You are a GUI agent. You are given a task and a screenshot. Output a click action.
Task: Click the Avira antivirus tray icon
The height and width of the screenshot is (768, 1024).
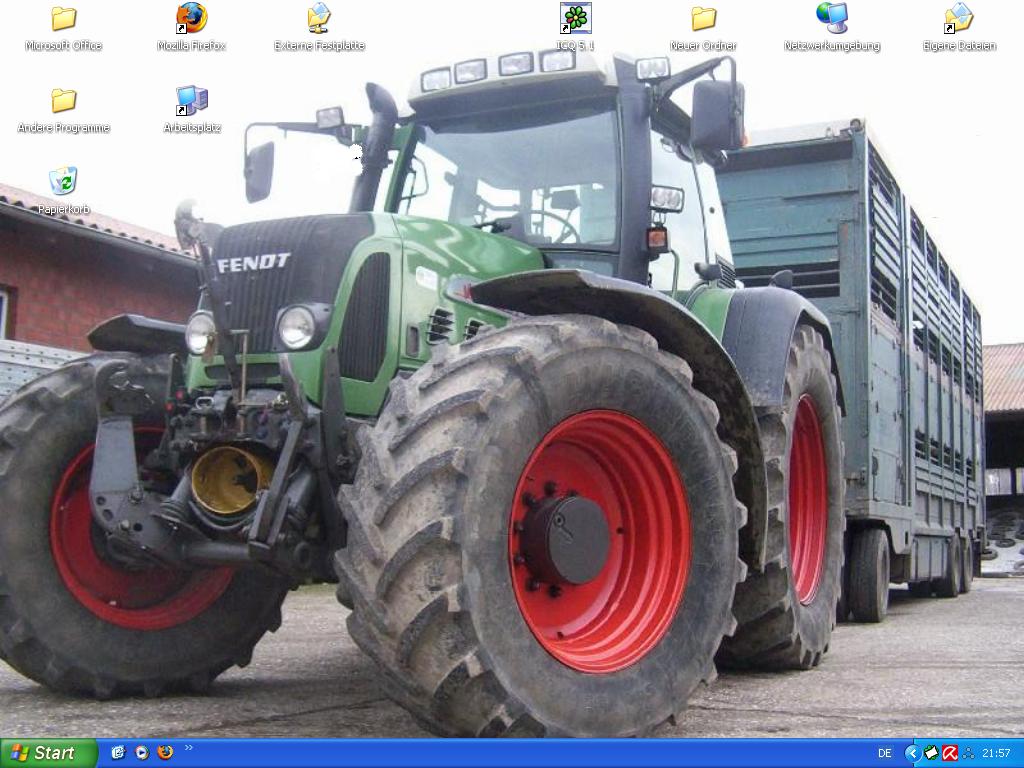tap(950, 753)
